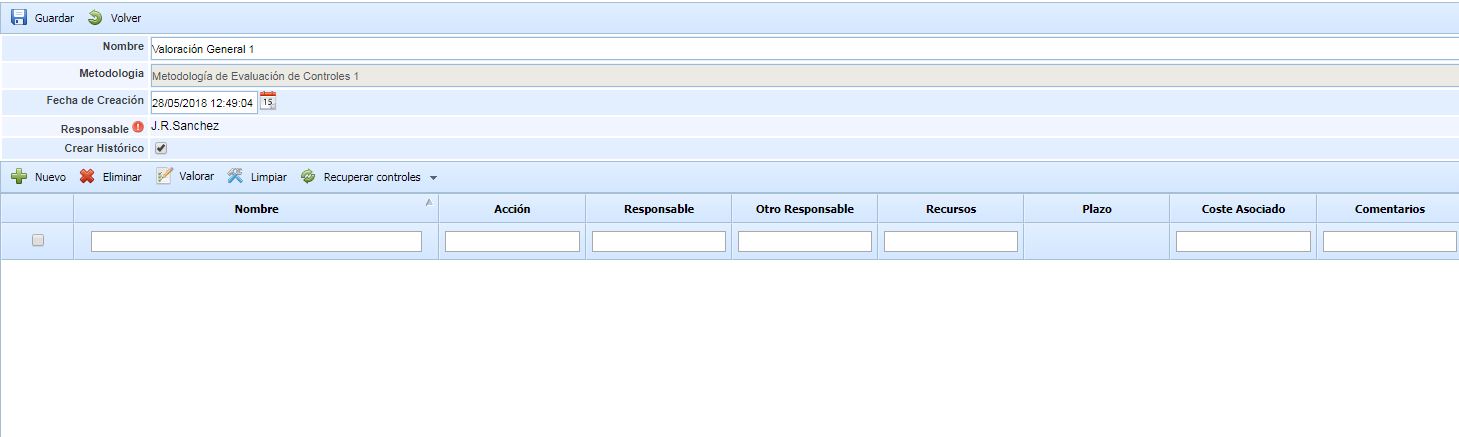Click the Plazo column header
The width and height of the screenshot is (1459, 437).
point(1096,209)
